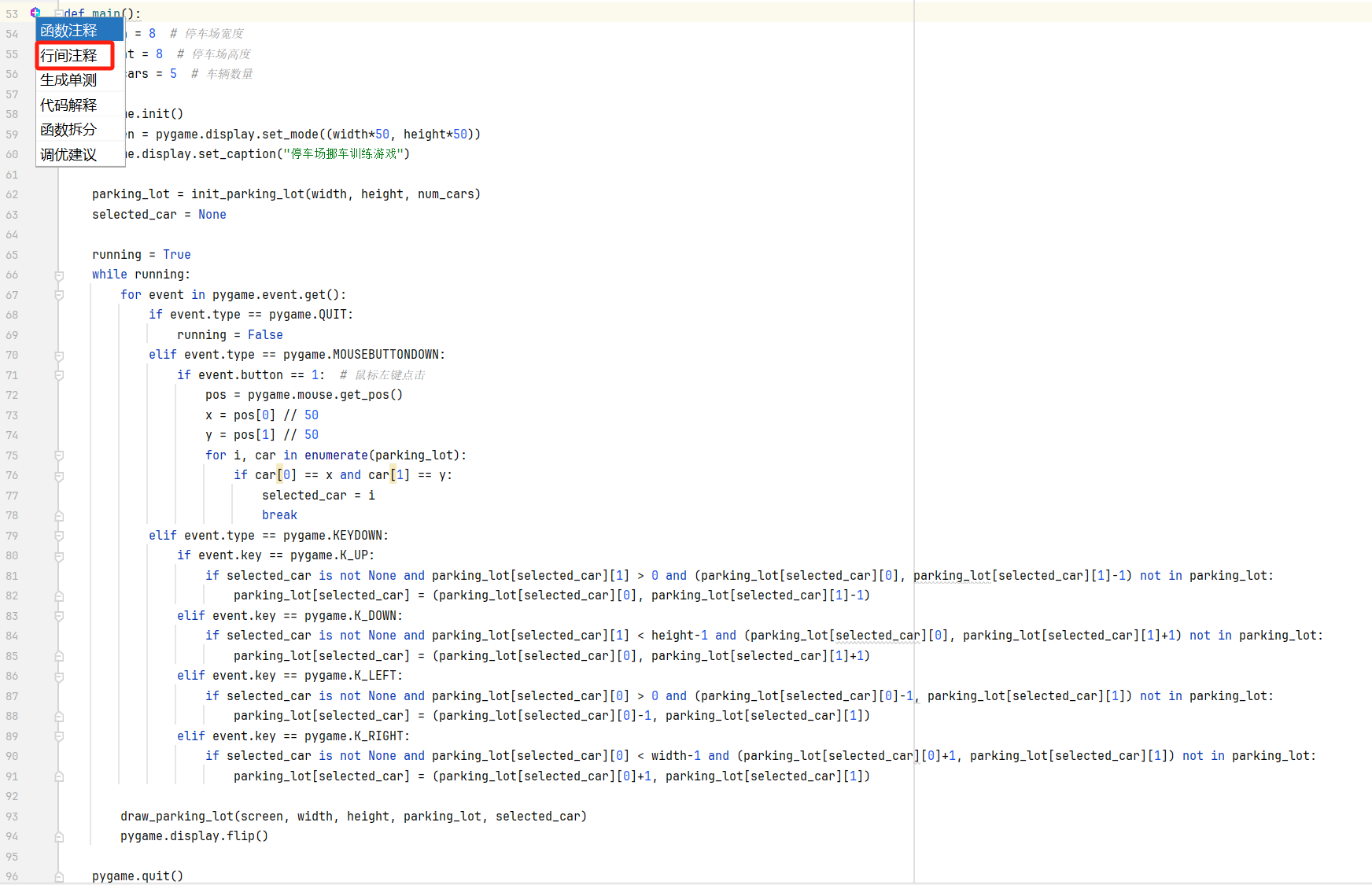Screen dimensions: 1372x885
Task: Click 'selected_car = i' on line 77
Action: pyautogui.click(x=319, y=496)
